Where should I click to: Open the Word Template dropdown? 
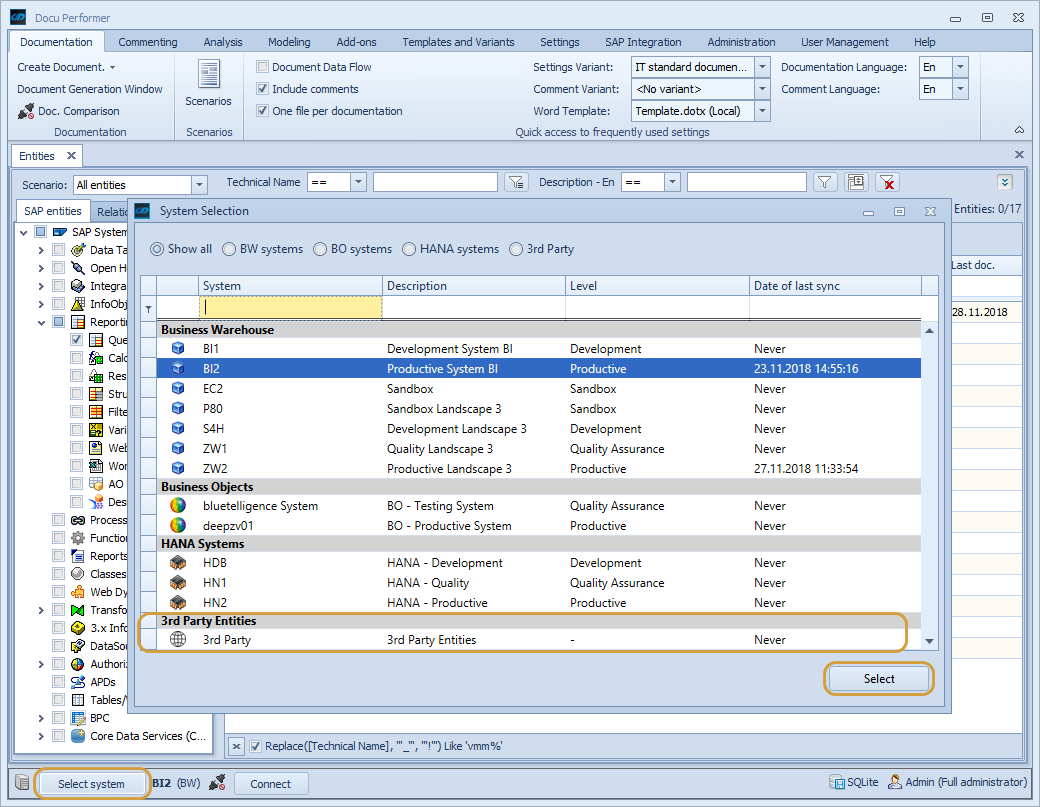click(x=764, y=111)
